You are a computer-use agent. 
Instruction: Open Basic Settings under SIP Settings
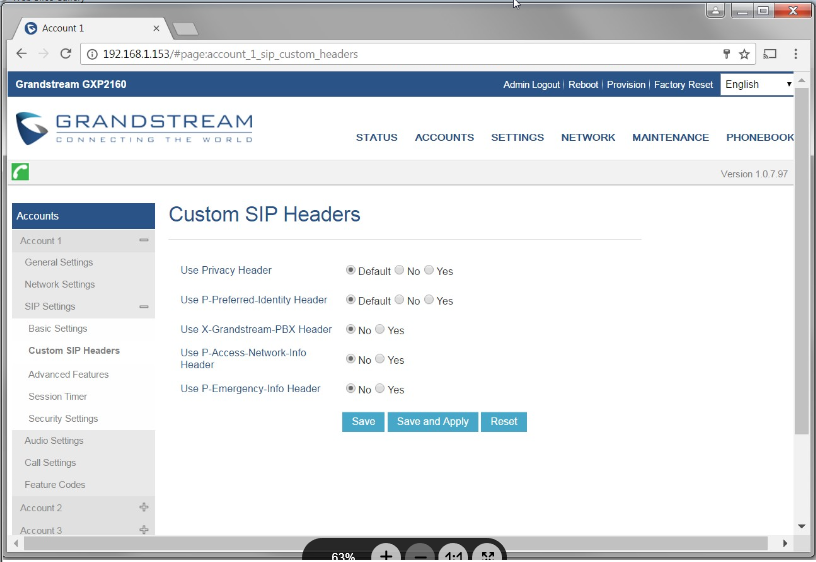pyautogui.click(x=58, y=328)
